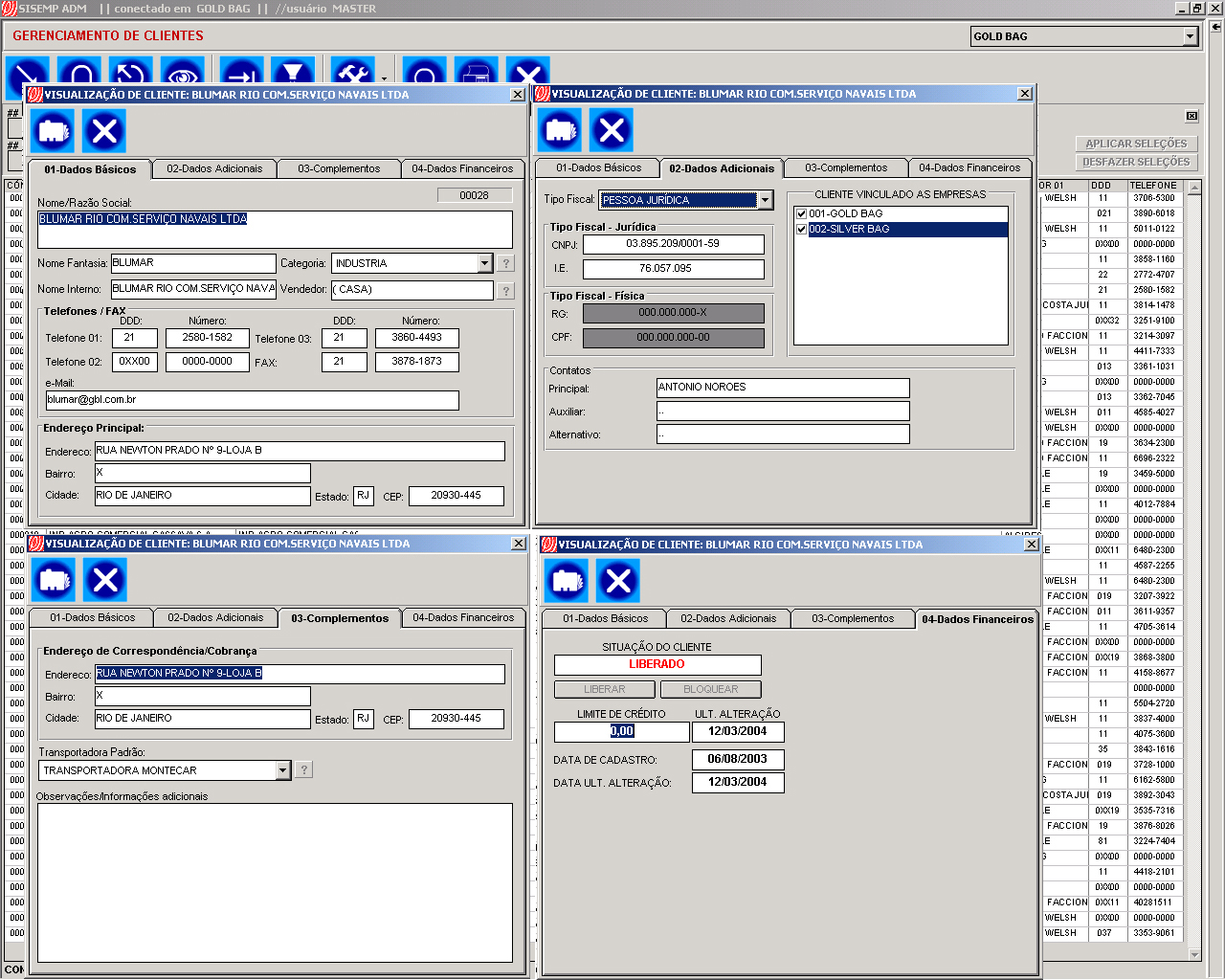
Task: Click the question mark button beside Categoria
Action: [506, 263]
